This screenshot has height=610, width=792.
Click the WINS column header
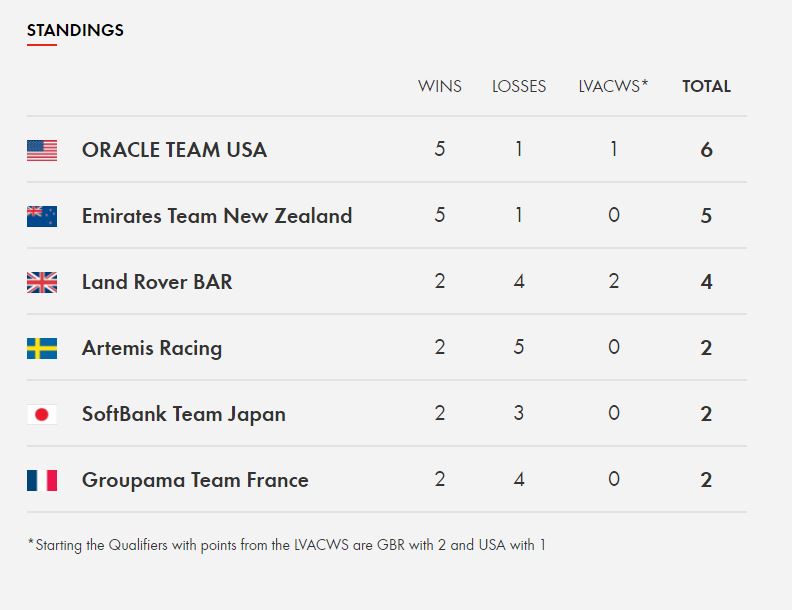coord(439,86)
